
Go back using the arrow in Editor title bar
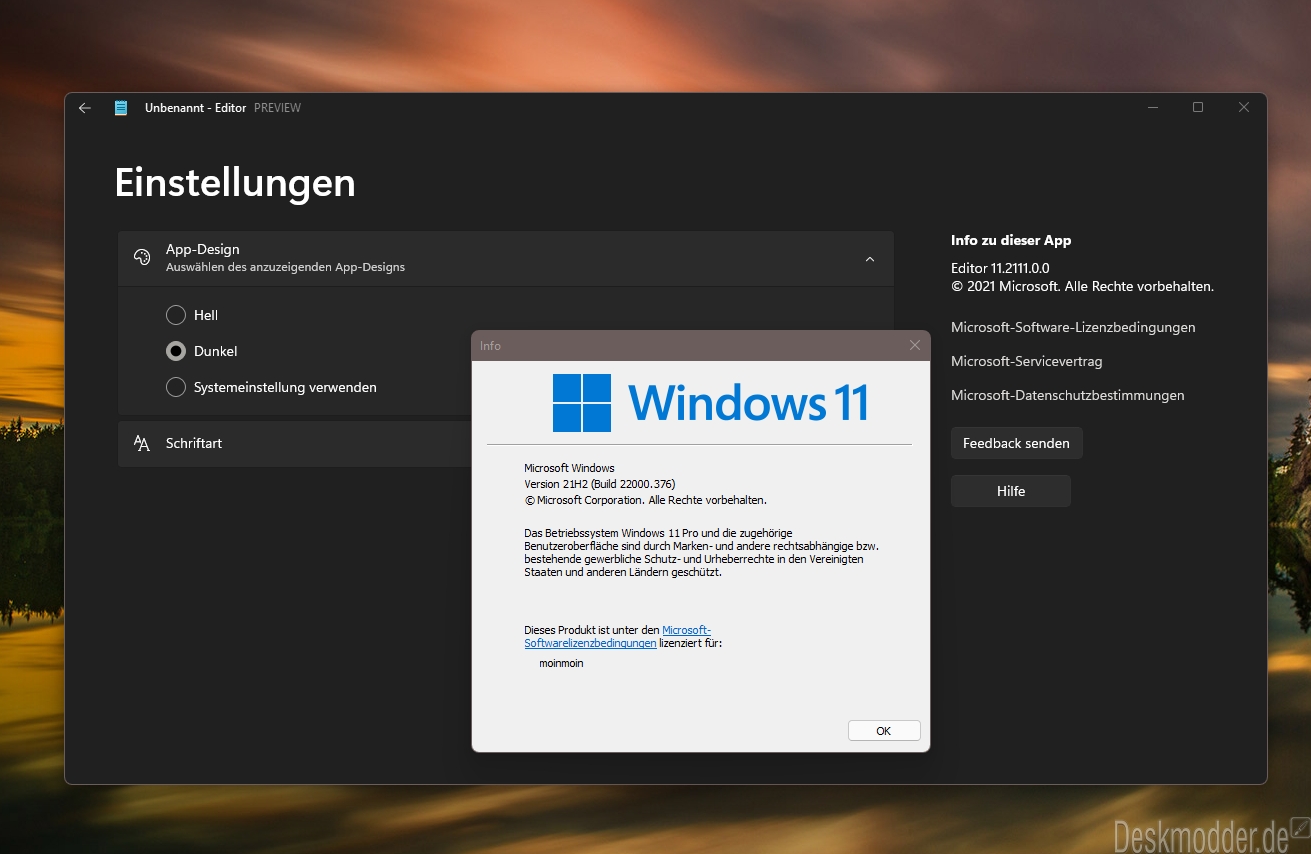tap(85, 108)
